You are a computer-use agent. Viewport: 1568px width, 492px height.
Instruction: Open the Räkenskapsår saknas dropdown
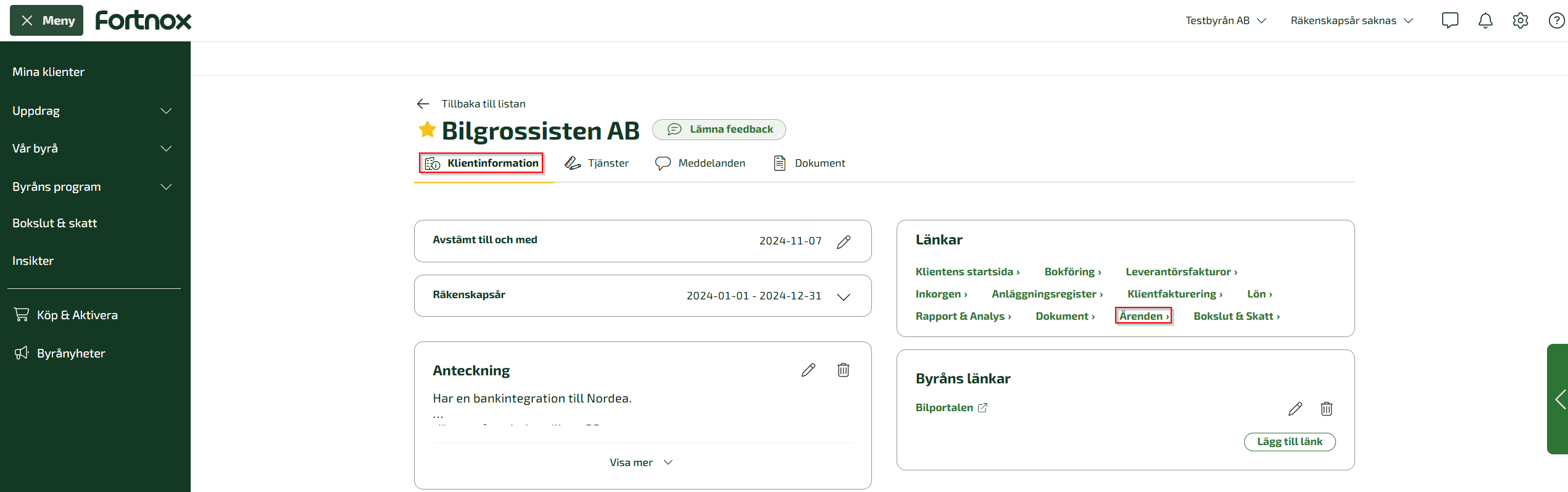coord(1351,20)
